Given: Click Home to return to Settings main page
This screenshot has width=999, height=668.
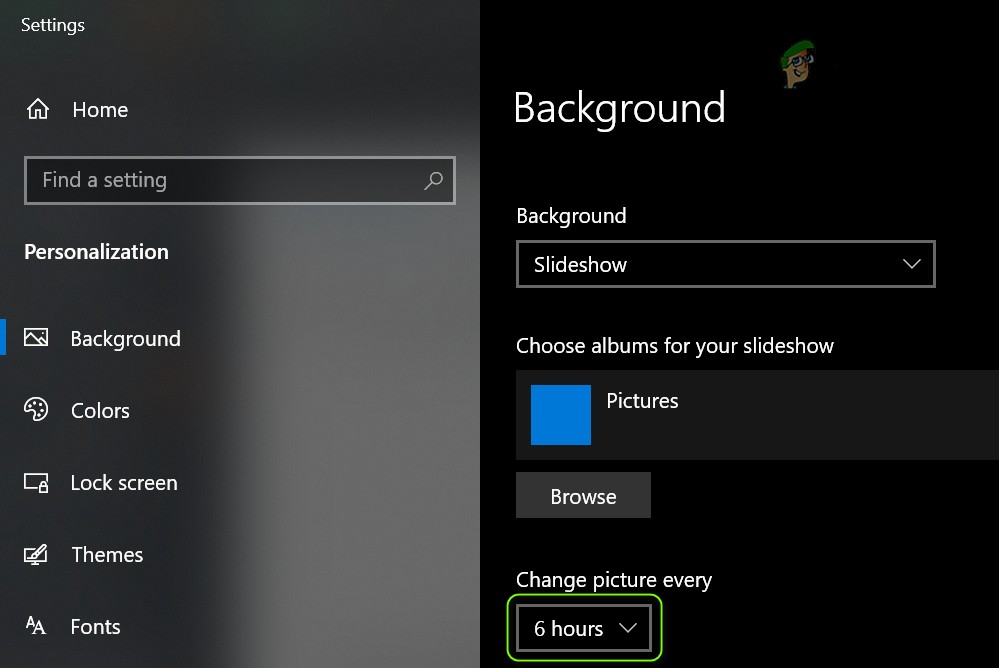Looking at the screenshot, I should 99,109.
